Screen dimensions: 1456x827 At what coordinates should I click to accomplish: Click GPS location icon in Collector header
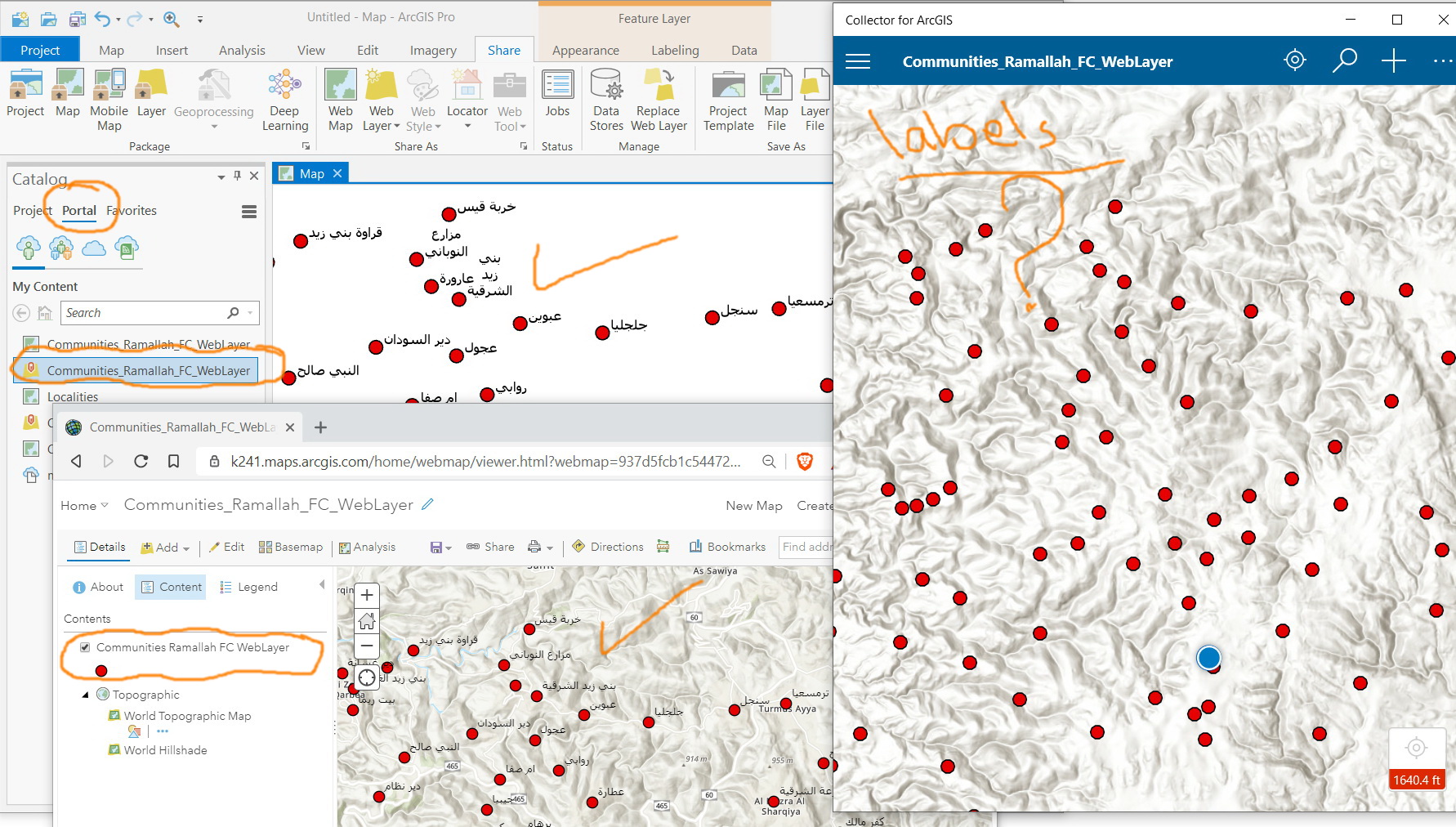(1295, 60)
